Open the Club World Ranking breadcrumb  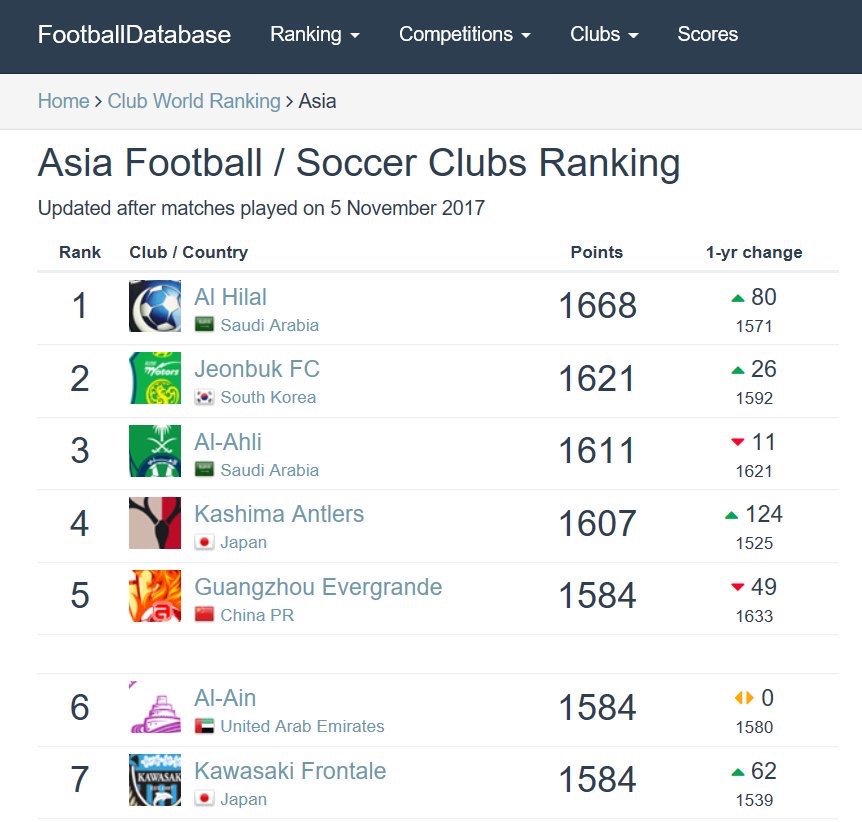tap(194, 101)
